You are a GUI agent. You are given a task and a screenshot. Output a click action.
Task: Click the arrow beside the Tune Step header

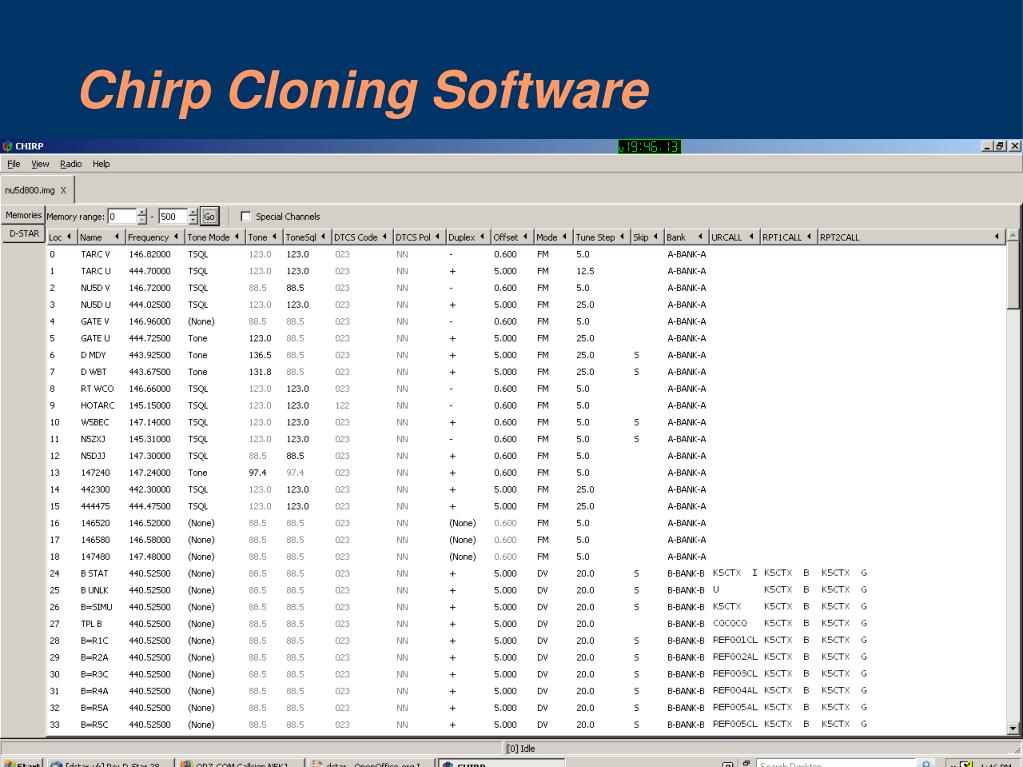point(622,237)
